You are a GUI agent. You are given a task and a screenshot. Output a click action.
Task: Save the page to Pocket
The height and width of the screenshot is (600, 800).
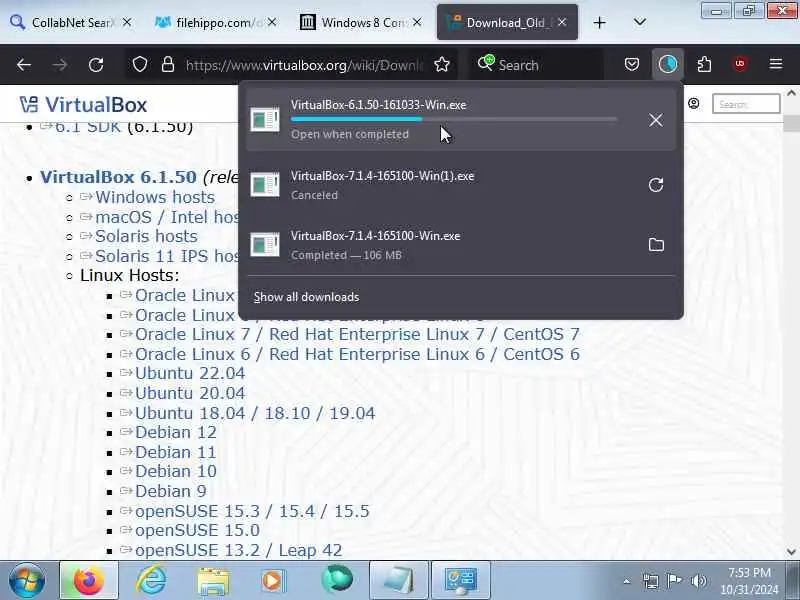[x=632, y=64]
